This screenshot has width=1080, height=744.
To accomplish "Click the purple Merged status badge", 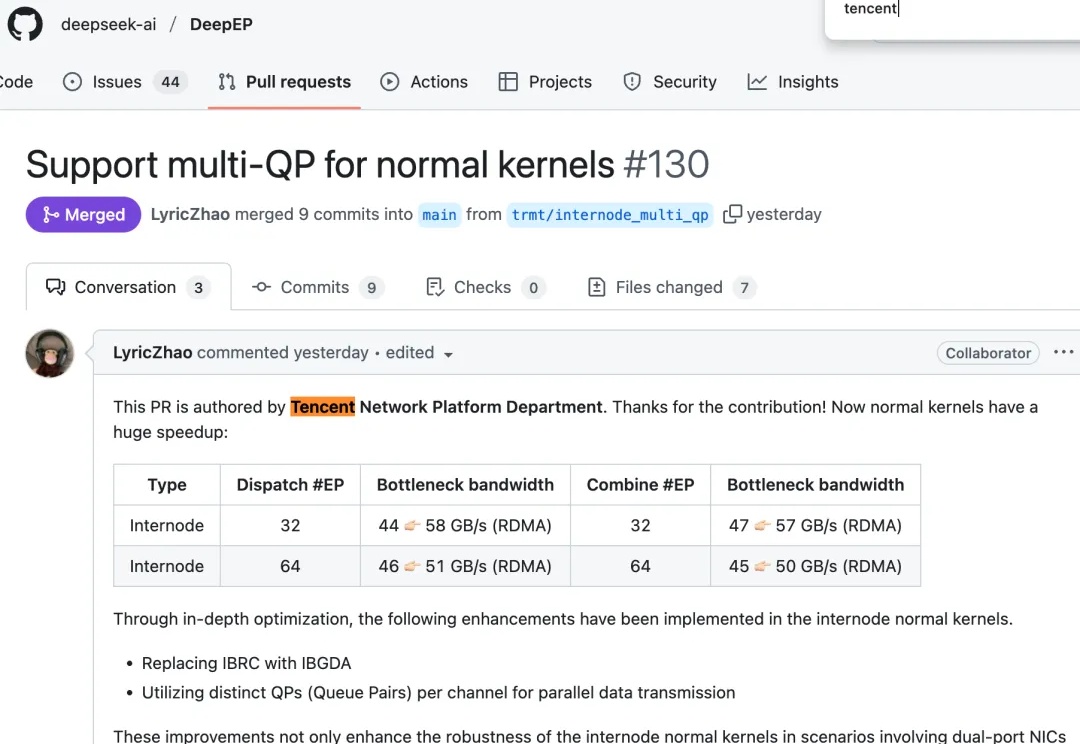I will pyautogui.click(x=83, y=214).
